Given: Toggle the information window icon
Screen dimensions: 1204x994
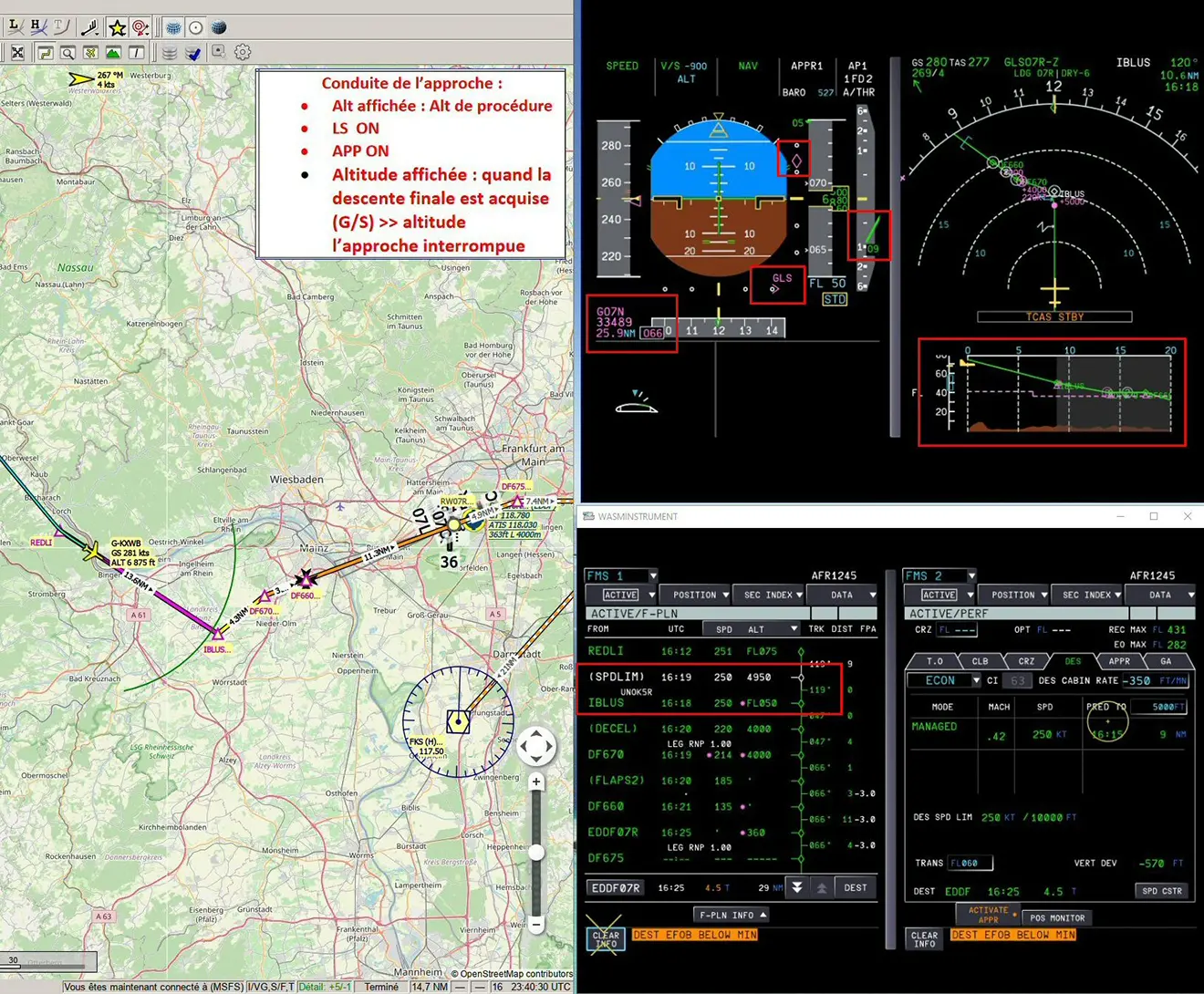Looking at the screenshot, I should [136, 53].
